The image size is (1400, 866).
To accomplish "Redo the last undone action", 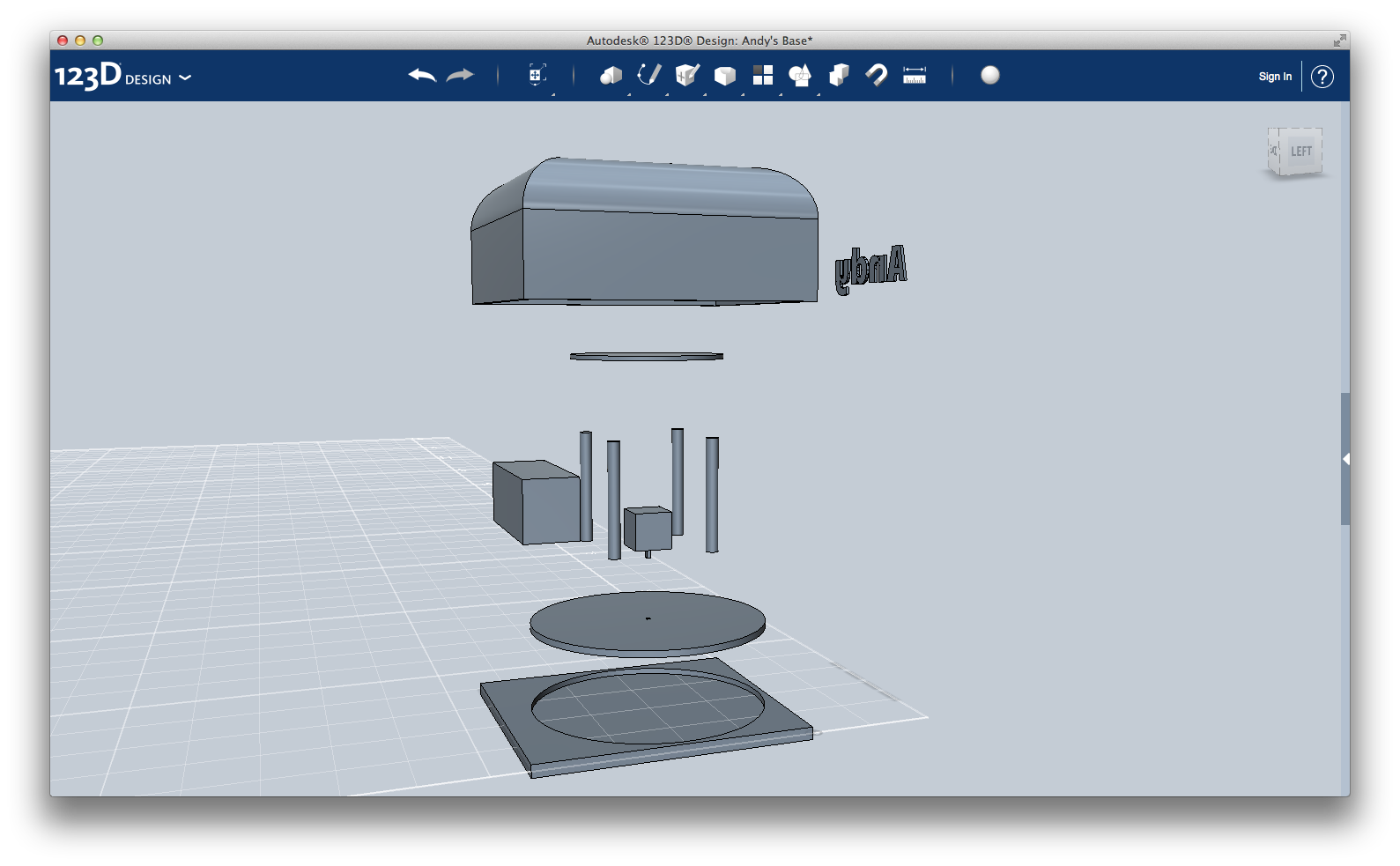I will [x=460, y=76].
